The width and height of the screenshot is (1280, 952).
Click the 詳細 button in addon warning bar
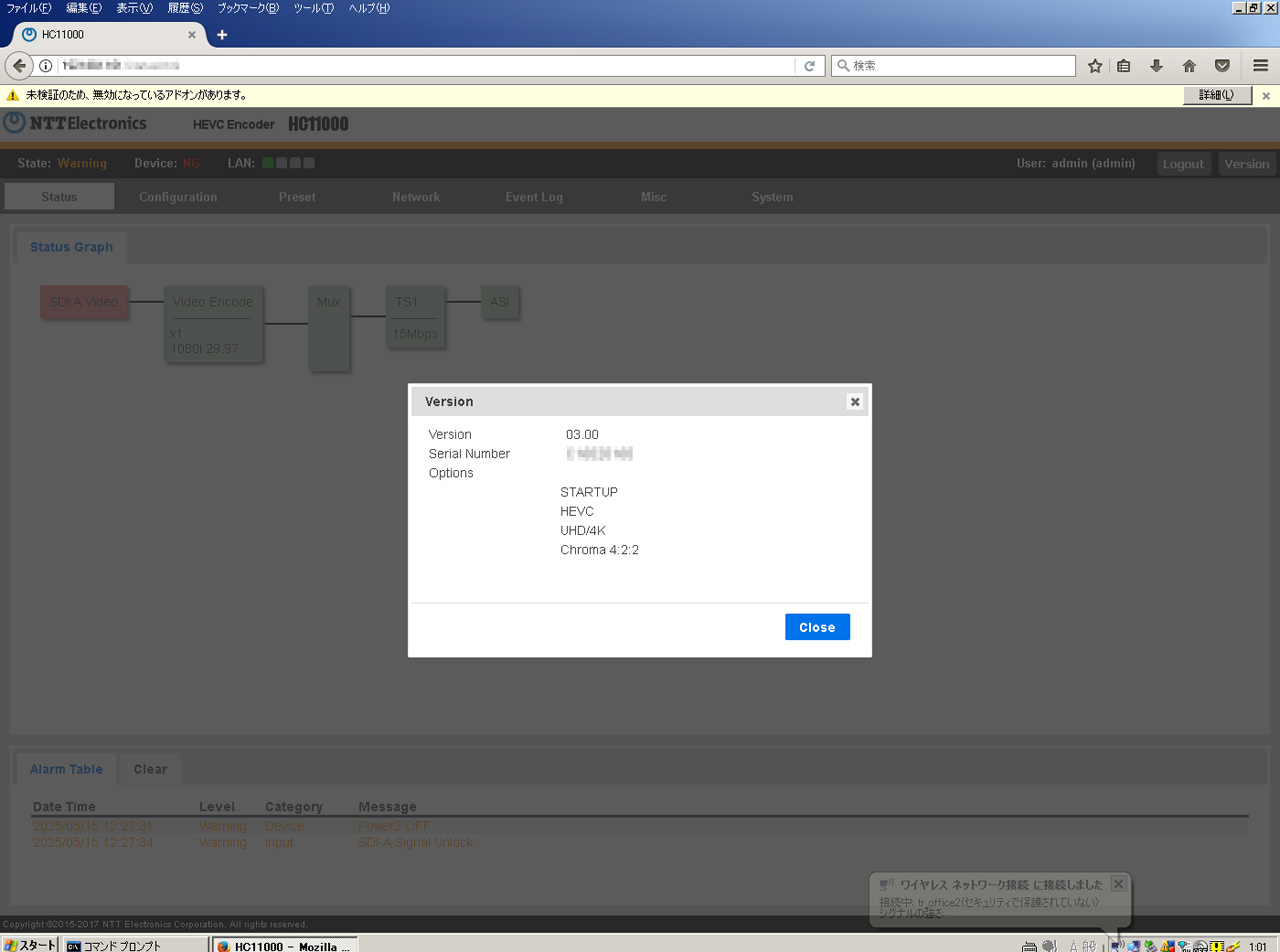pos(1218,96)
